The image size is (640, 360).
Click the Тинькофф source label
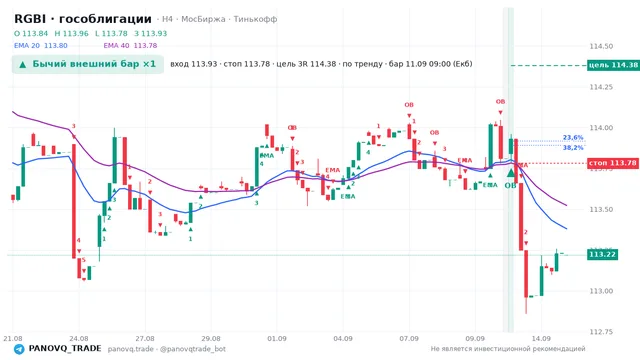tap(256, 19)
